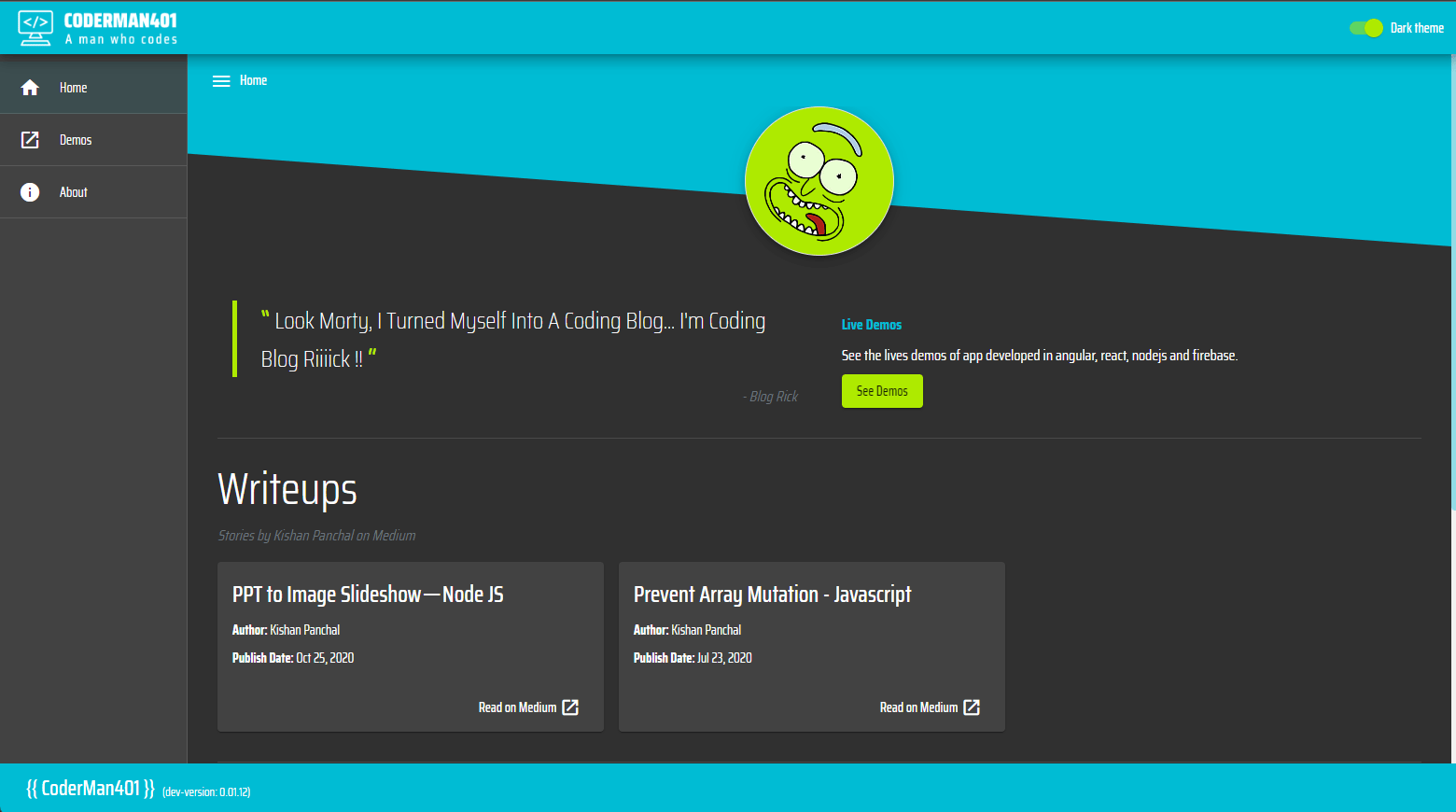1456x812 pixels.
Task: Click the page vertical scrollbar
Action: click(1453, 282)
